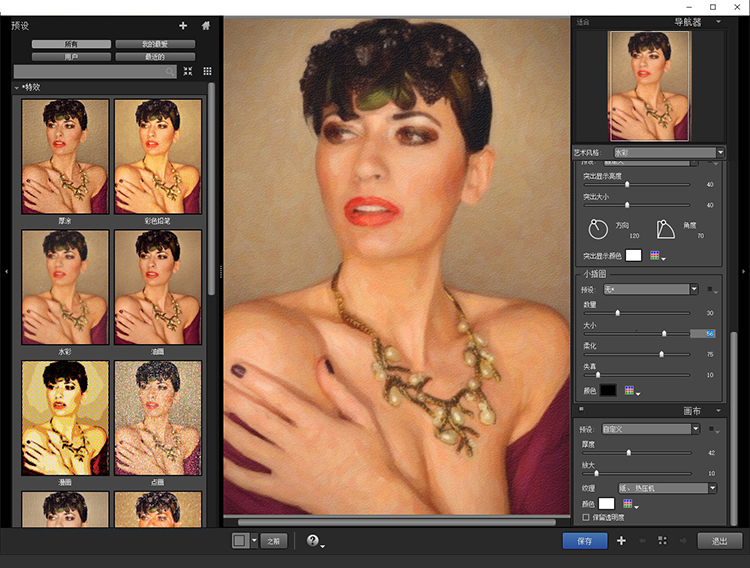Image resolution: width=750 pixels, height=568 pixels.
Task: Select the 彩色铅笔 preset thumbnail
Action: 158,156
